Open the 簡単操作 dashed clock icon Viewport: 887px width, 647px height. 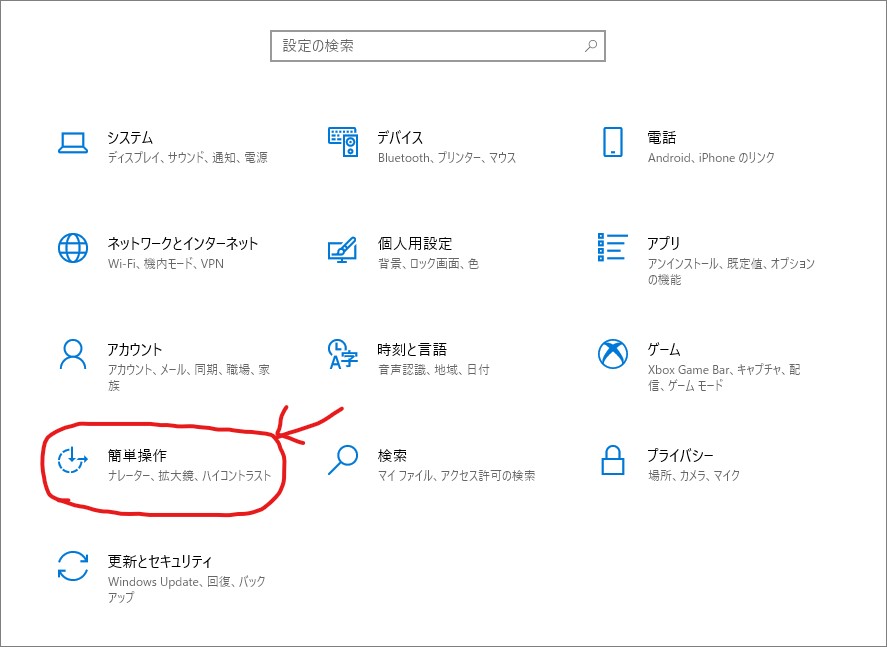pyautogui.click(x=73, y=460)
